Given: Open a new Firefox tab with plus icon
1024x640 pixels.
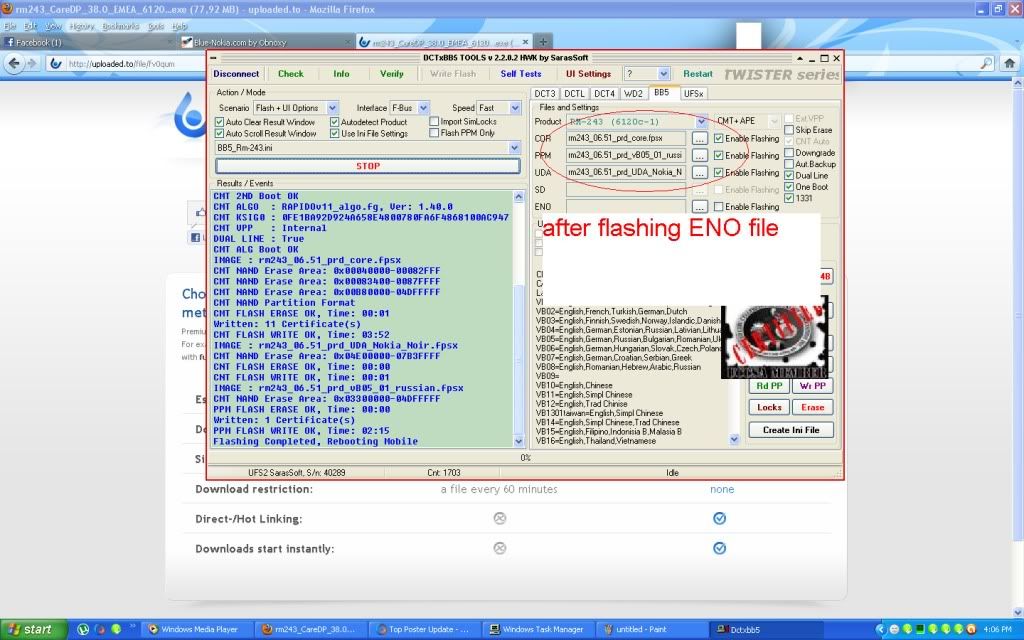Looking at the screenshot, I should click(x=542, y=42).
